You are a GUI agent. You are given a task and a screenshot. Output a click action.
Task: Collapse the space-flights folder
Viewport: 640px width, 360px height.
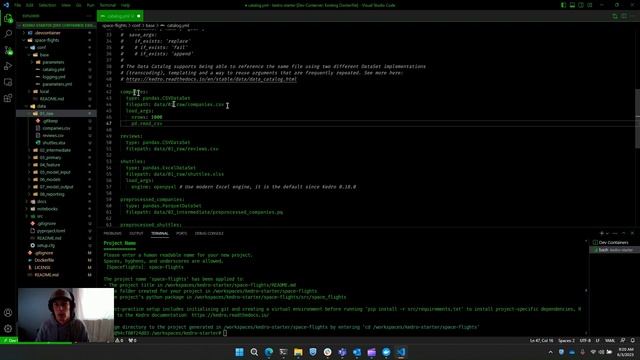(47, 40)
